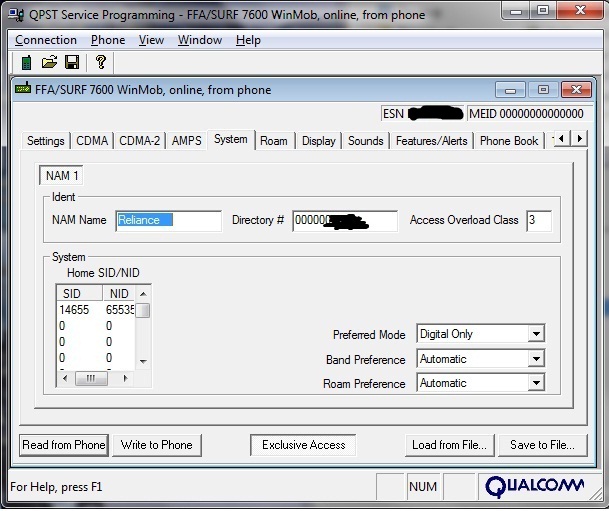Click the QPST application icon in title bar
The width and height of the screenshot is (609, 511).
[16, 15]
